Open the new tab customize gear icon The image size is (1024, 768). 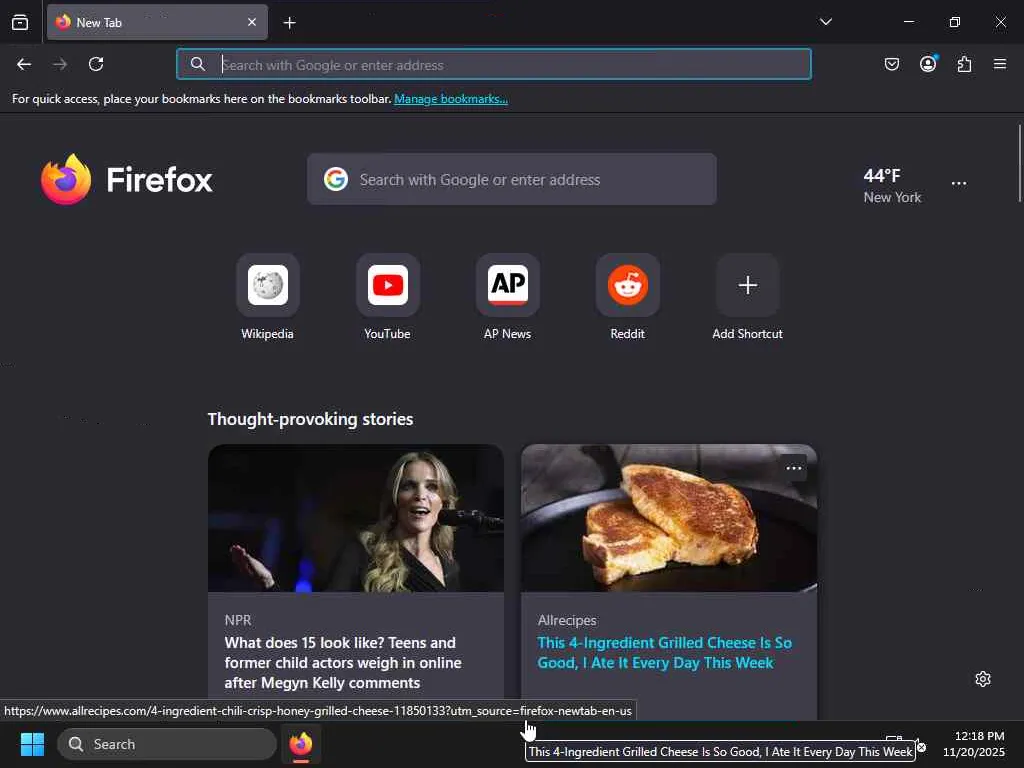983,679
